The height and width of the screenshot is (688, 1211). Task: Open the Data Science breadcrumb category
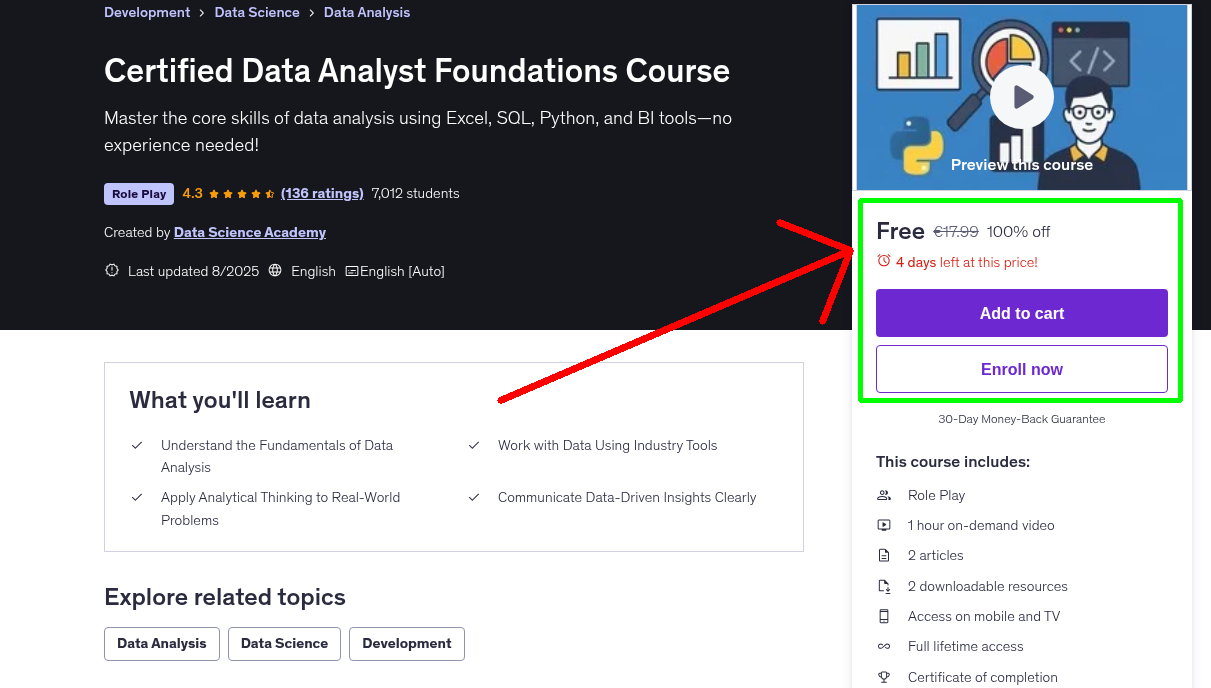[257, 12]
